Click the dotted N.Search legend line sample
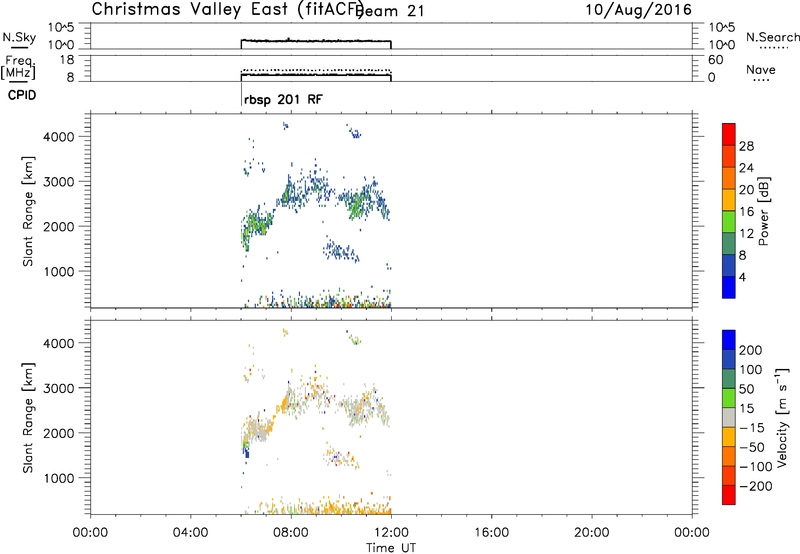Screen dimensions: 800x554 click(773, 48)
